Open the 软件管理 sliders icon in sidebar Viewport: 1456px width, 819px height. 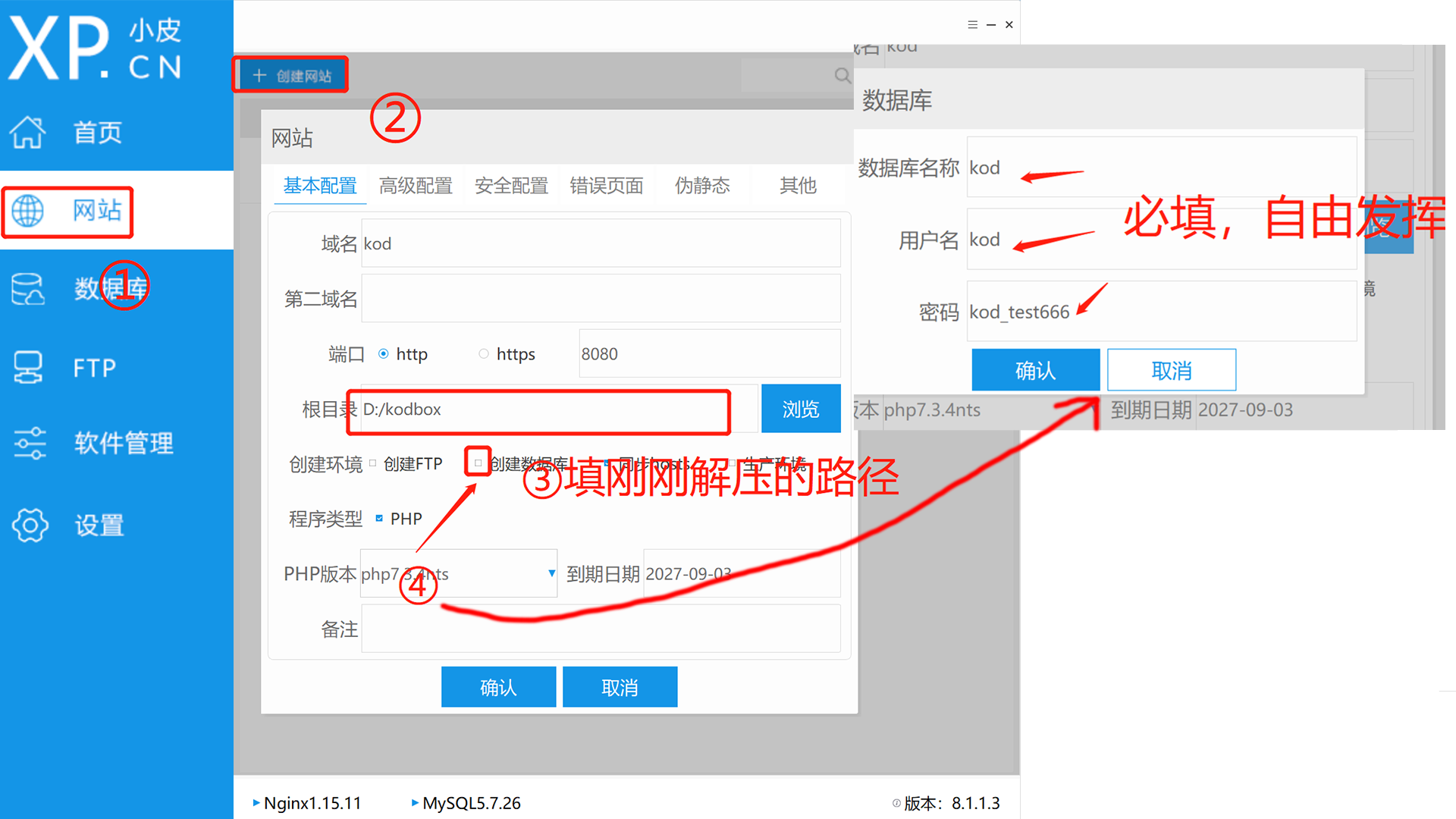[x=30, y=443]
